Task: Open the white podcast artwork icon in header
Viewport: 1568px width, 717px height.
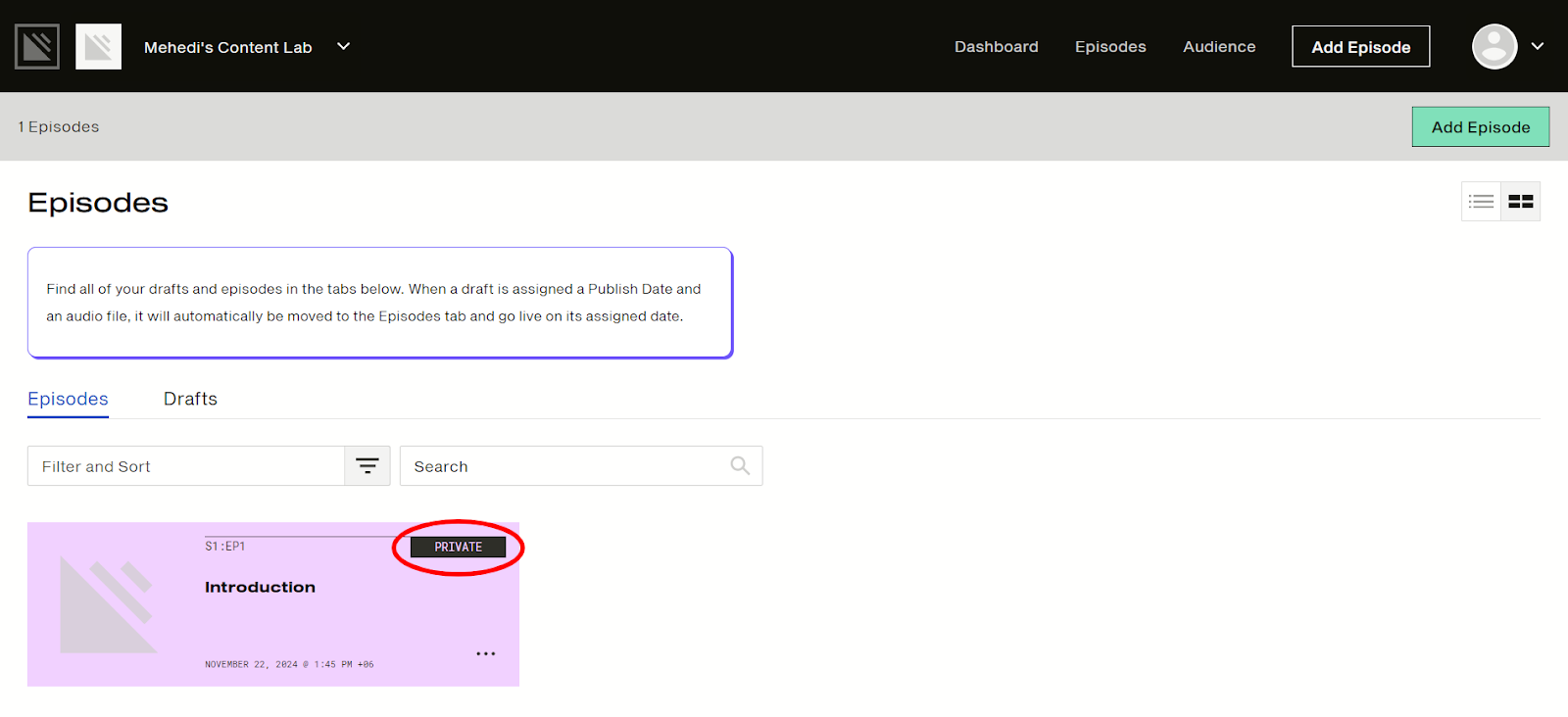Action: coord(98,46)
